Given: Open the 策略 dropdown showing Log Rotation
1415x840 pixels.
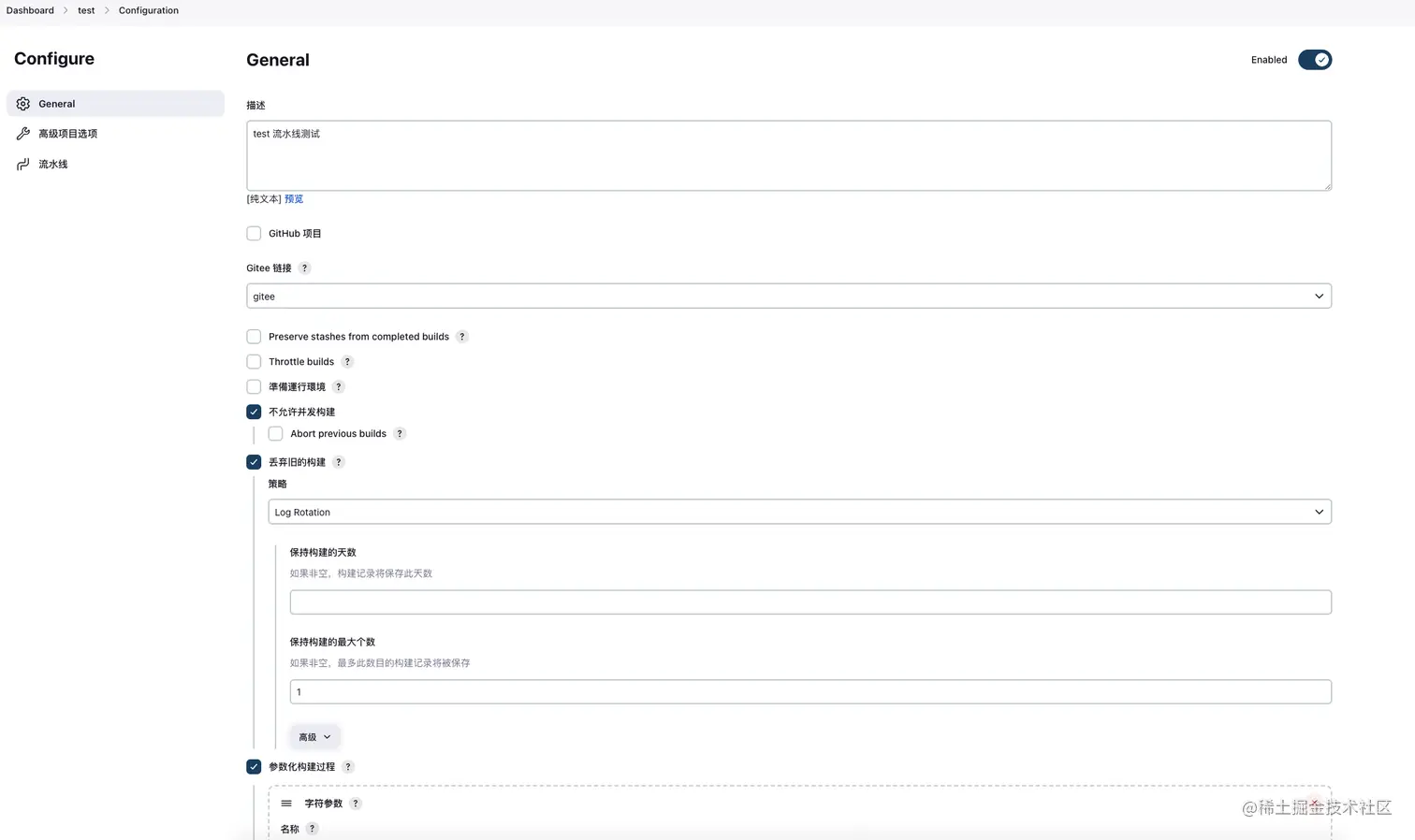Looking at the screenshot, I should point(800,513).
